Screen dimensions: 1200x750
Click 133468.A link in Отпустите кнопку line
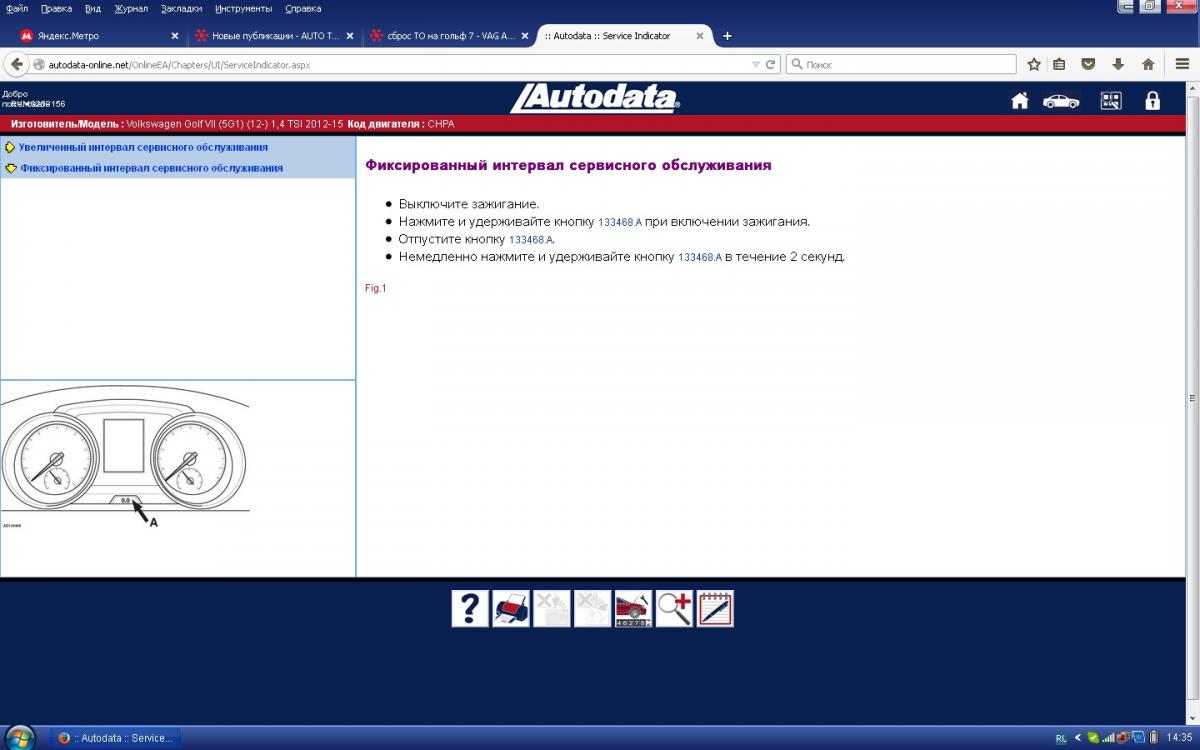pyautogui.click(x=531, y=240)
